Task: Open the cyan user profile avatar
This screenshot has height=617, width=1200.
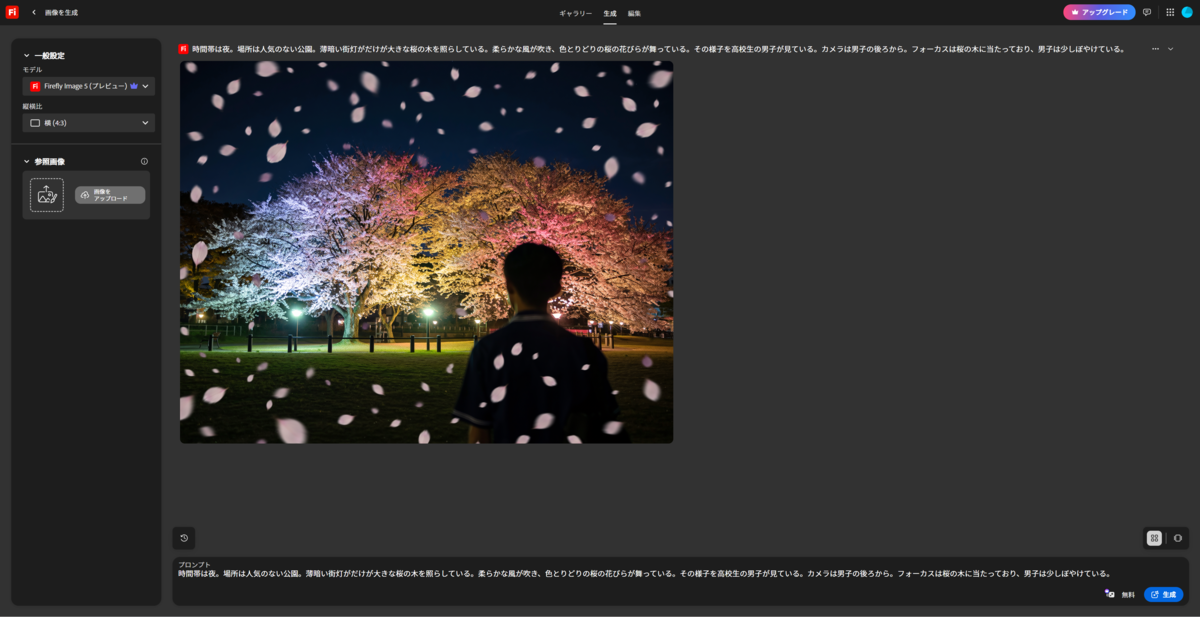Action: 1187,12
